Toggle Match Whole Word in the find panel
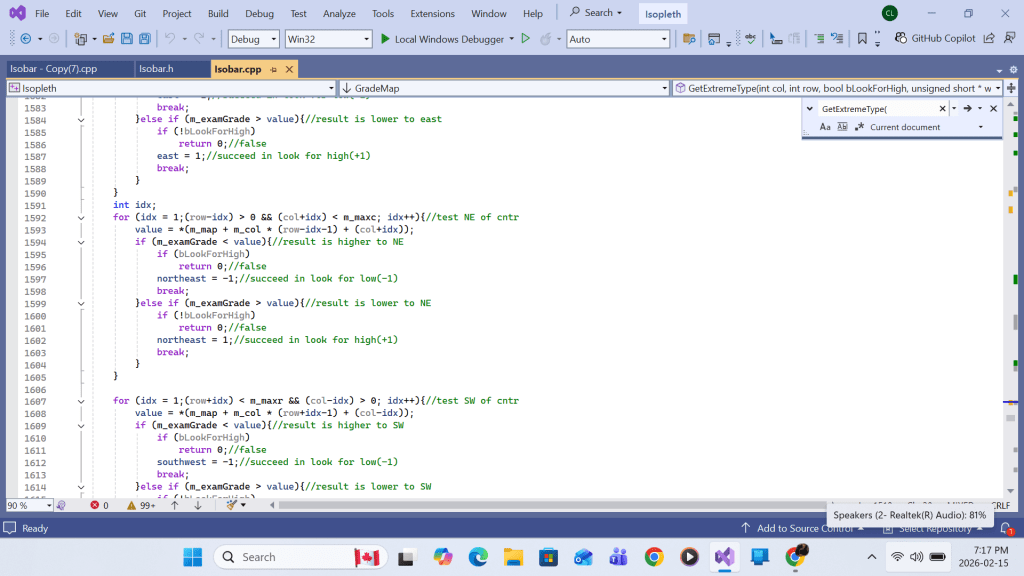 842,127
